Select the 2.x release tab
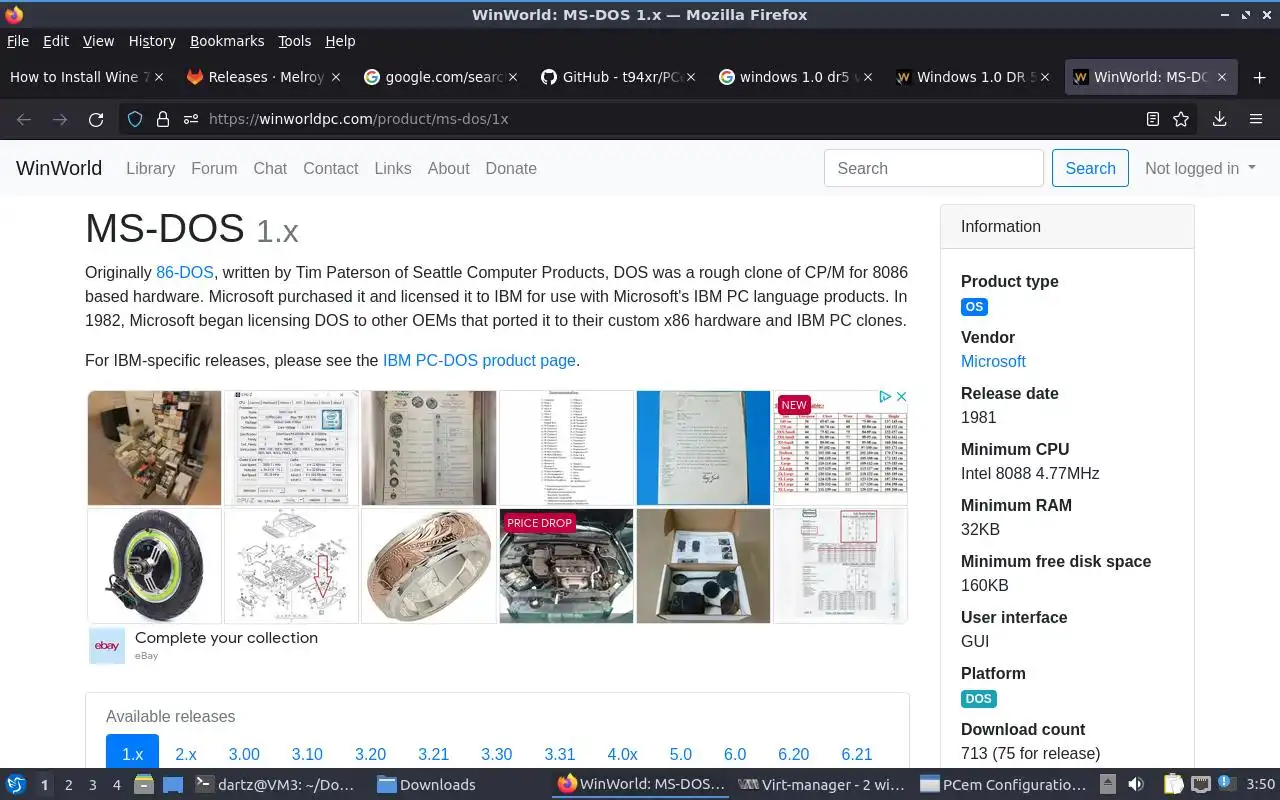The image size is (1280, 800). point(186,754)
